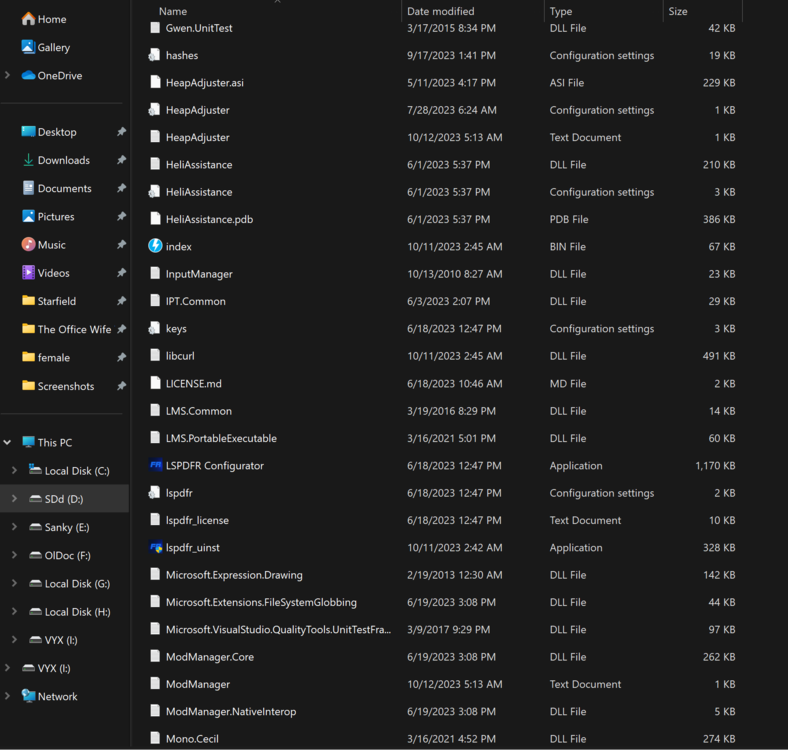Select the This PC monitor icon
This screenshot has height=750, width=788.
[x=28, y=442]
